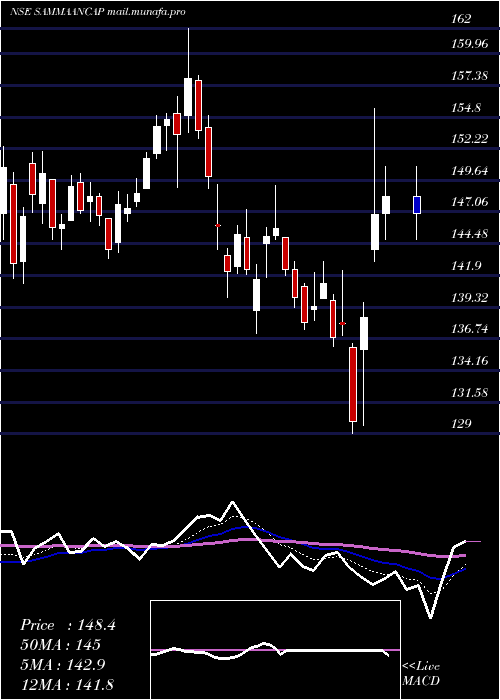Click the 12MA : 141.8 readout
The height and width of the screenshot is (700, 500).
[67, 684]
